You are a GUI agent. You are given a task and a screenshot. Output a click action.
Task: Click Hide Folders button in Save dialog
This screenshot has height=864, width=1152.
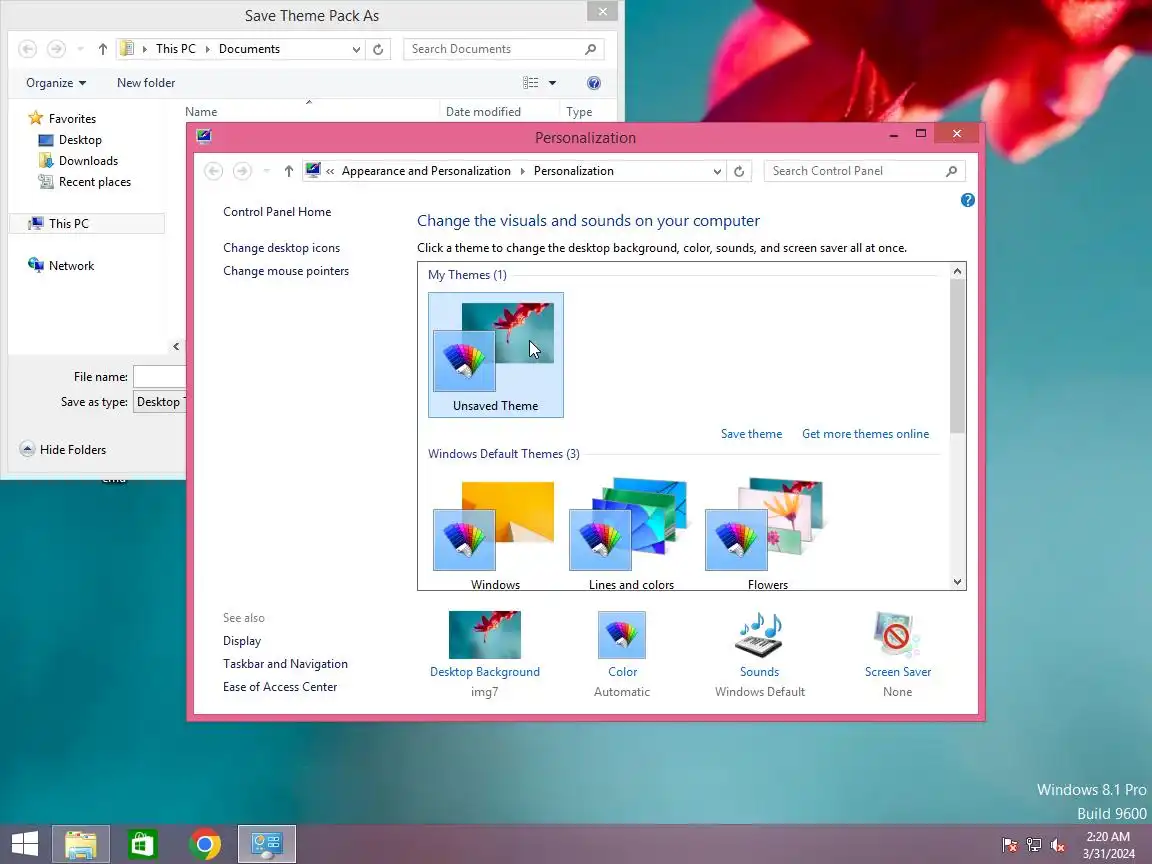[63, 450]
